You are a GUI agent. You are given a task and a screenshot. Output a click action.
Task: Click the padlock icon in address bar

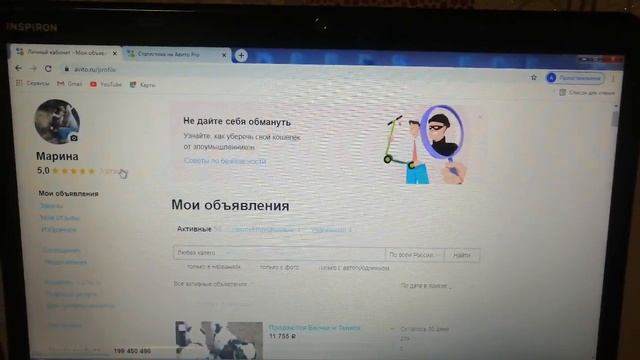coord(67,69)
